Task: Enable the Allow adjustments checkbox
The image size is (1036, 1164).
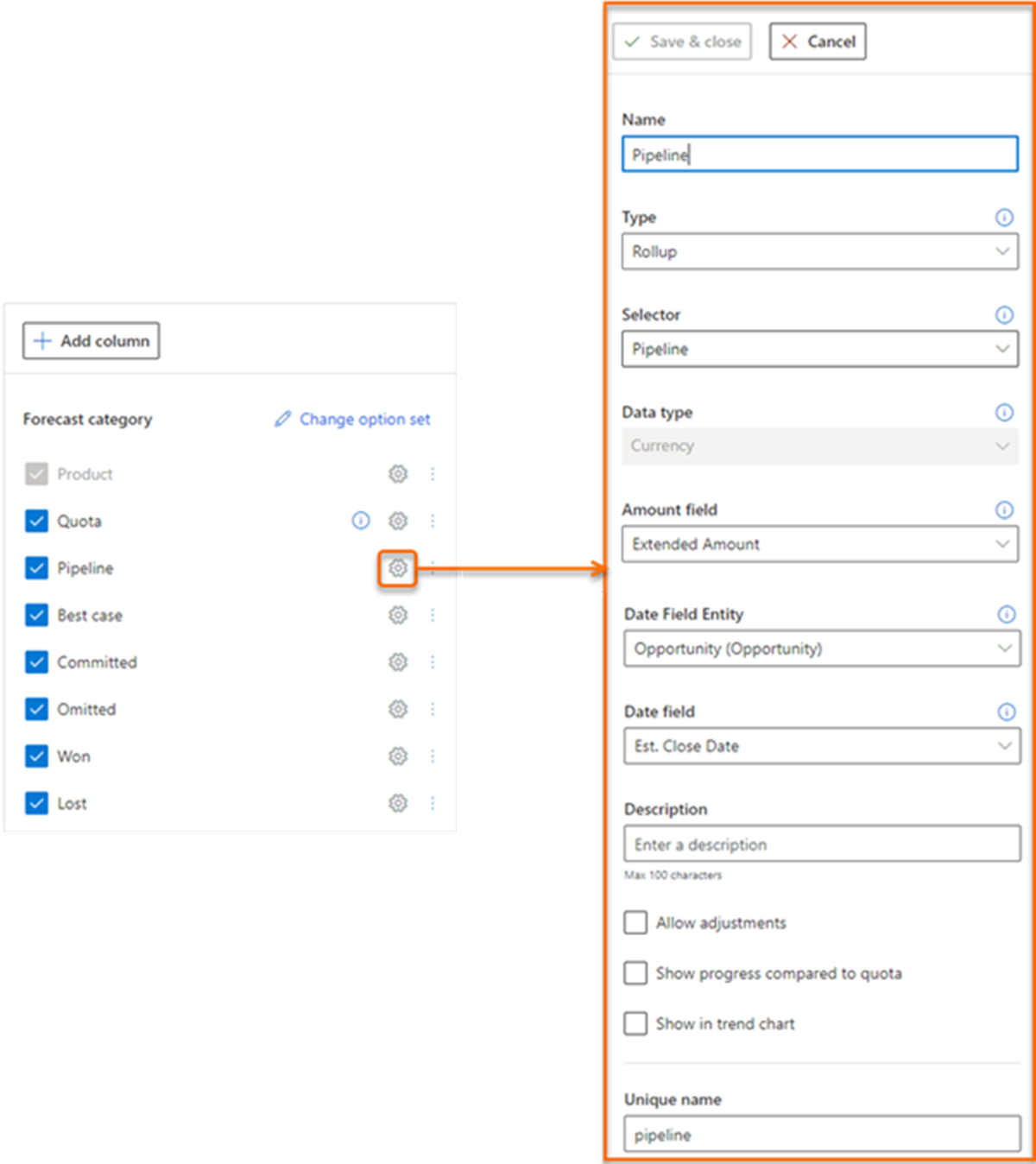Action: pyautogui.click(x=635, y=922)
